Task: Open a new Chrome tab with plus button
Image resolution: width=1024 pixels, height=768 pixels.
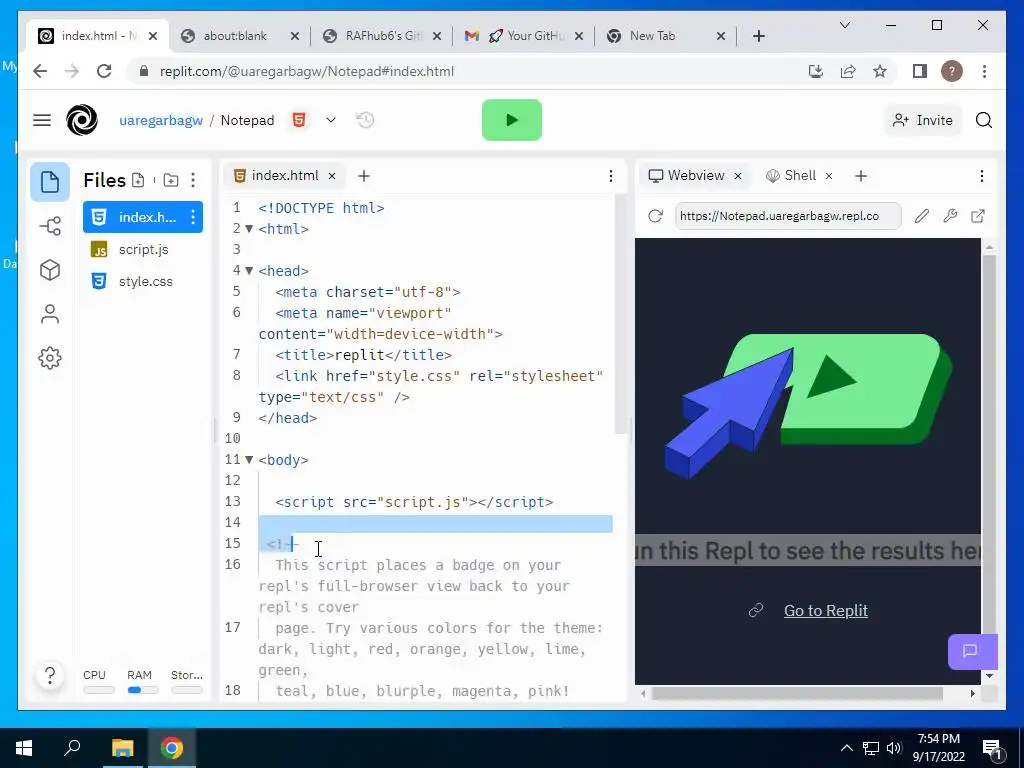Action: click(759, 36)
